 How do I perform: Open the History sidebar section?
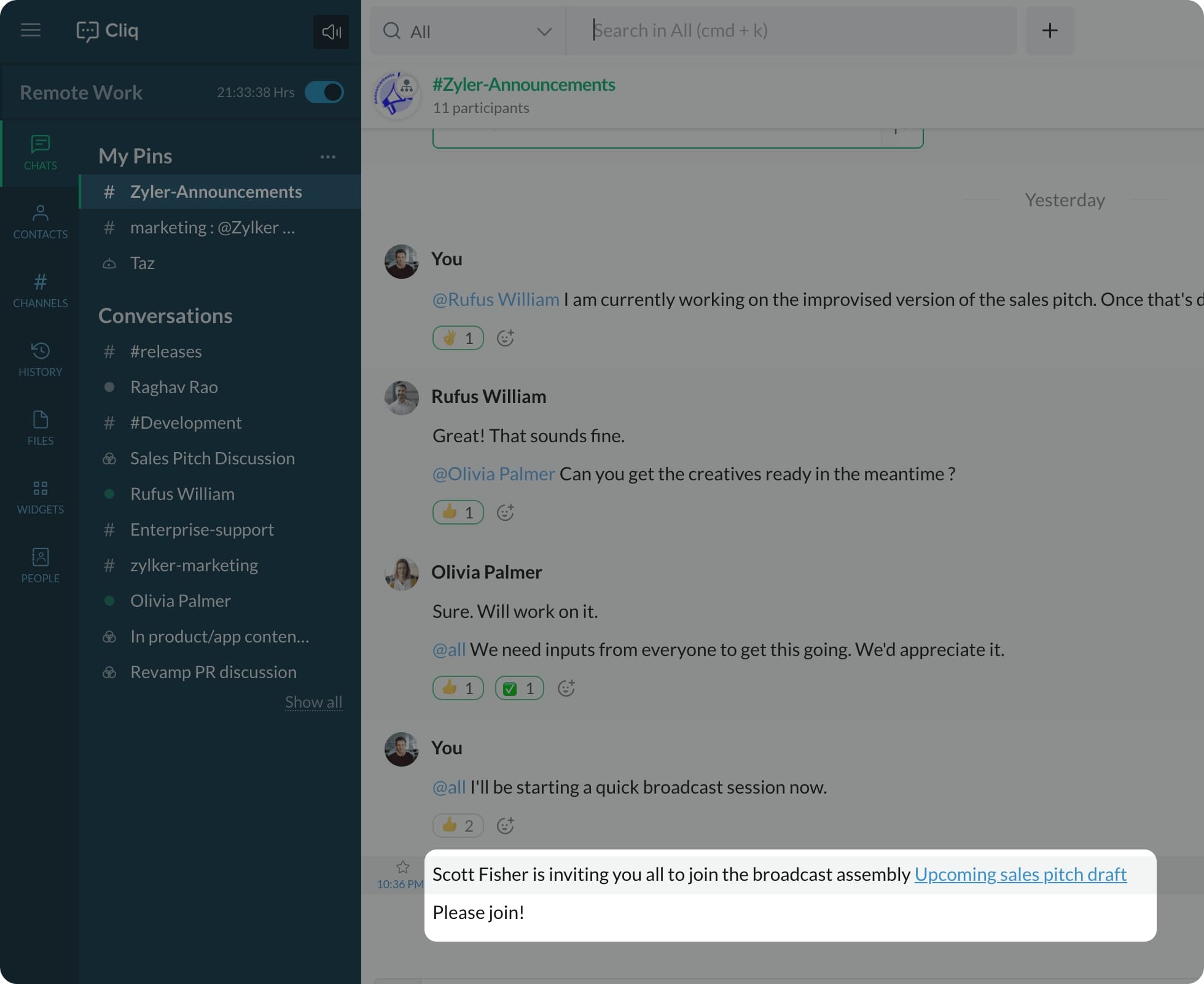point(40,359)
